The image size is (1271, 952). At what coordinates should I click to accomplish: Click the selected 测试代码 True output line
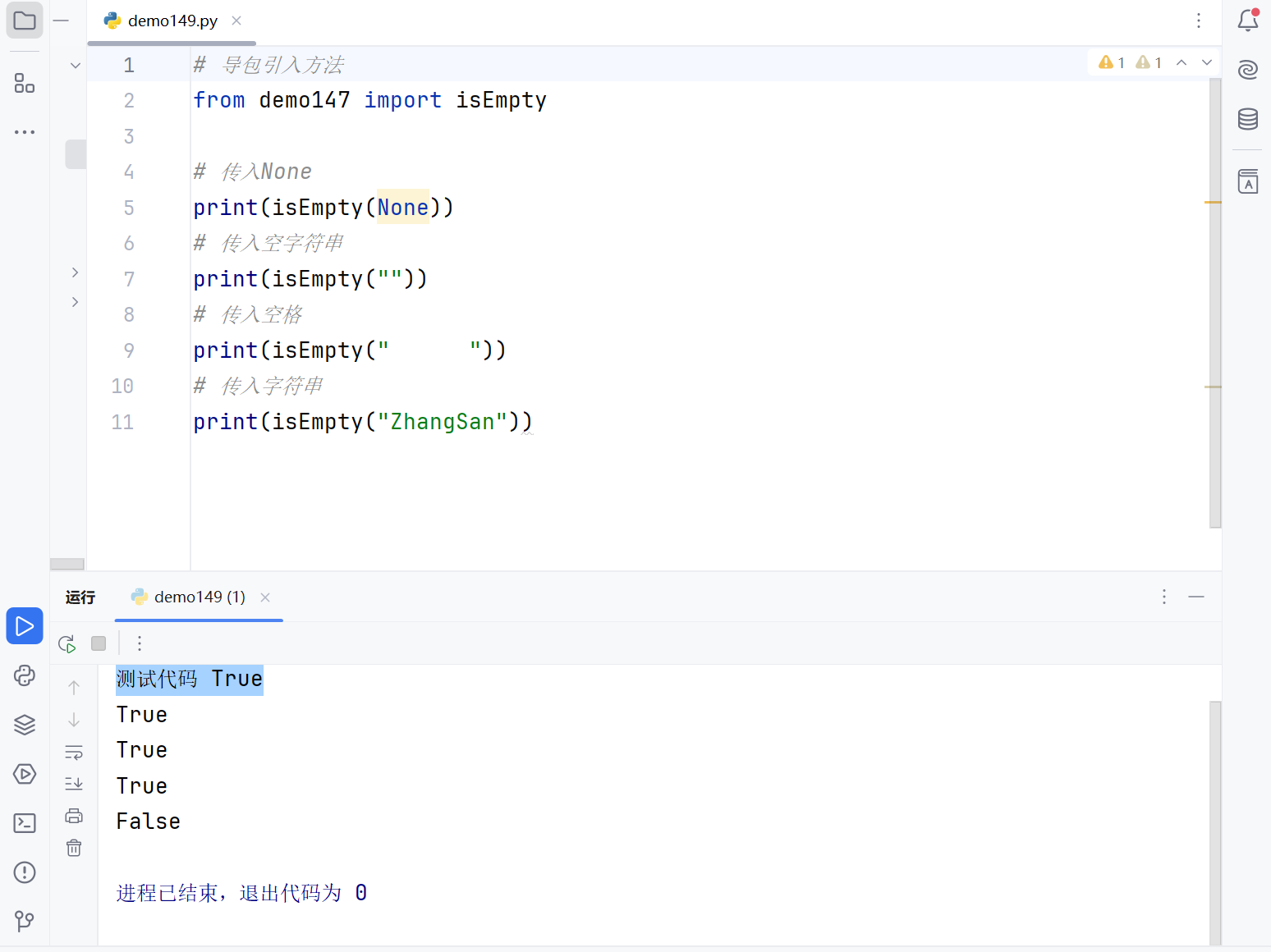point(190,680)
